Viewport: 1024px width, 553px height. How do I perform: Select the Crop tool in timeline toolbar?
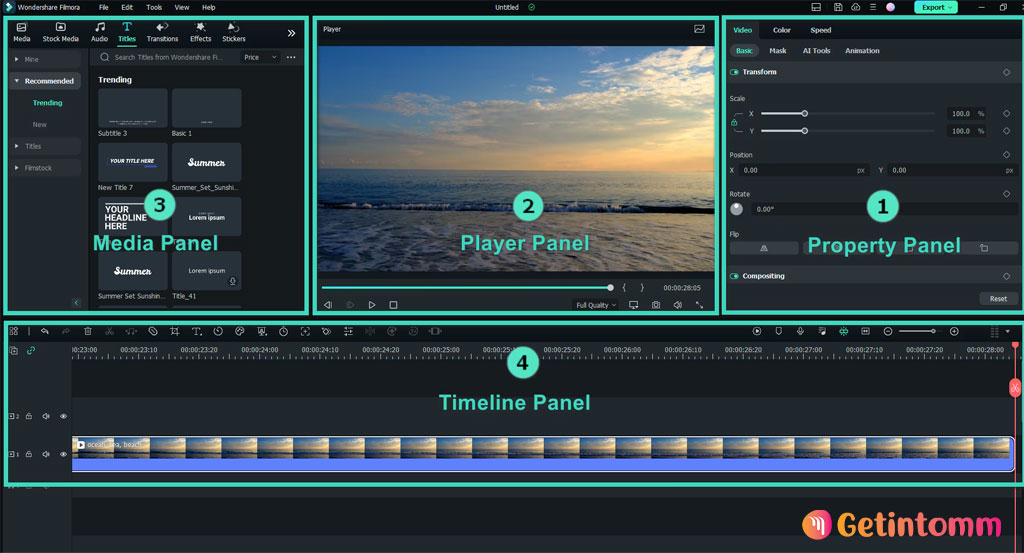174,332
